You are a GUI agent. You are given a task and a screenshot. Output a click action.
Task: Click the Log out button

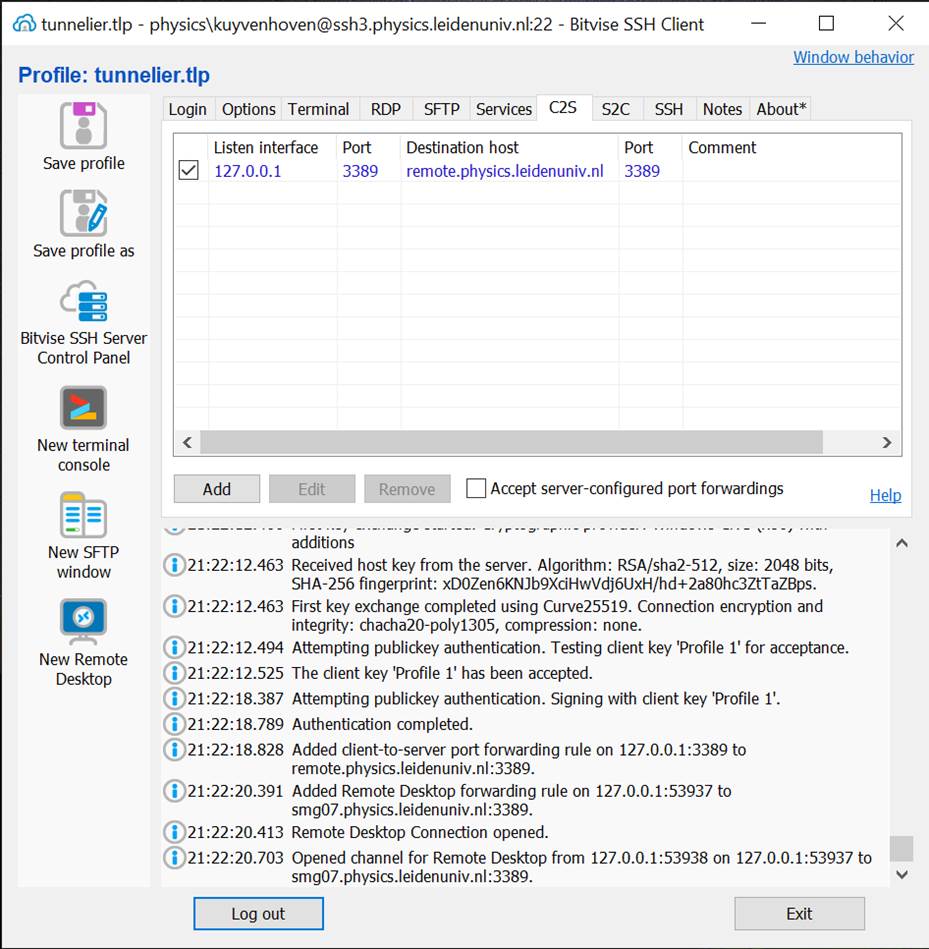pyautogui.click(x=258, y=913)
